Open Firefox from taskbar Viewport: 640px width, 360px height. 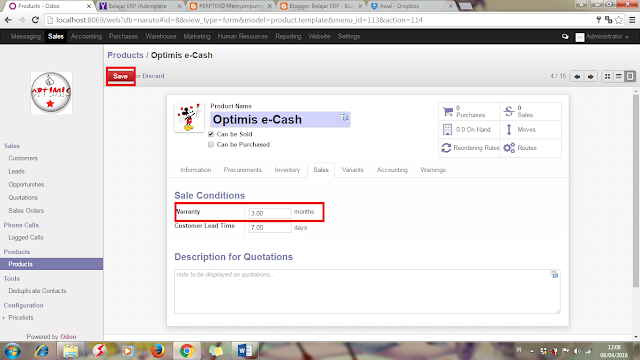(158, 351)
